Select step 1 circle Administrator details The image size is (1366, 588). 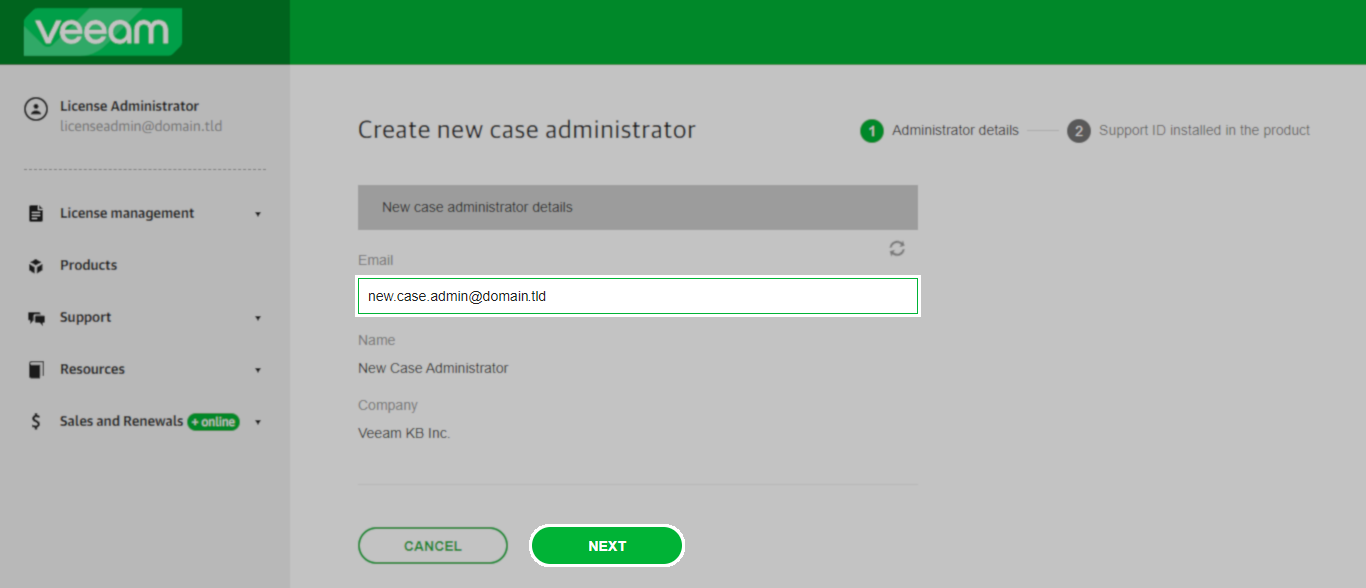point(872,131)
